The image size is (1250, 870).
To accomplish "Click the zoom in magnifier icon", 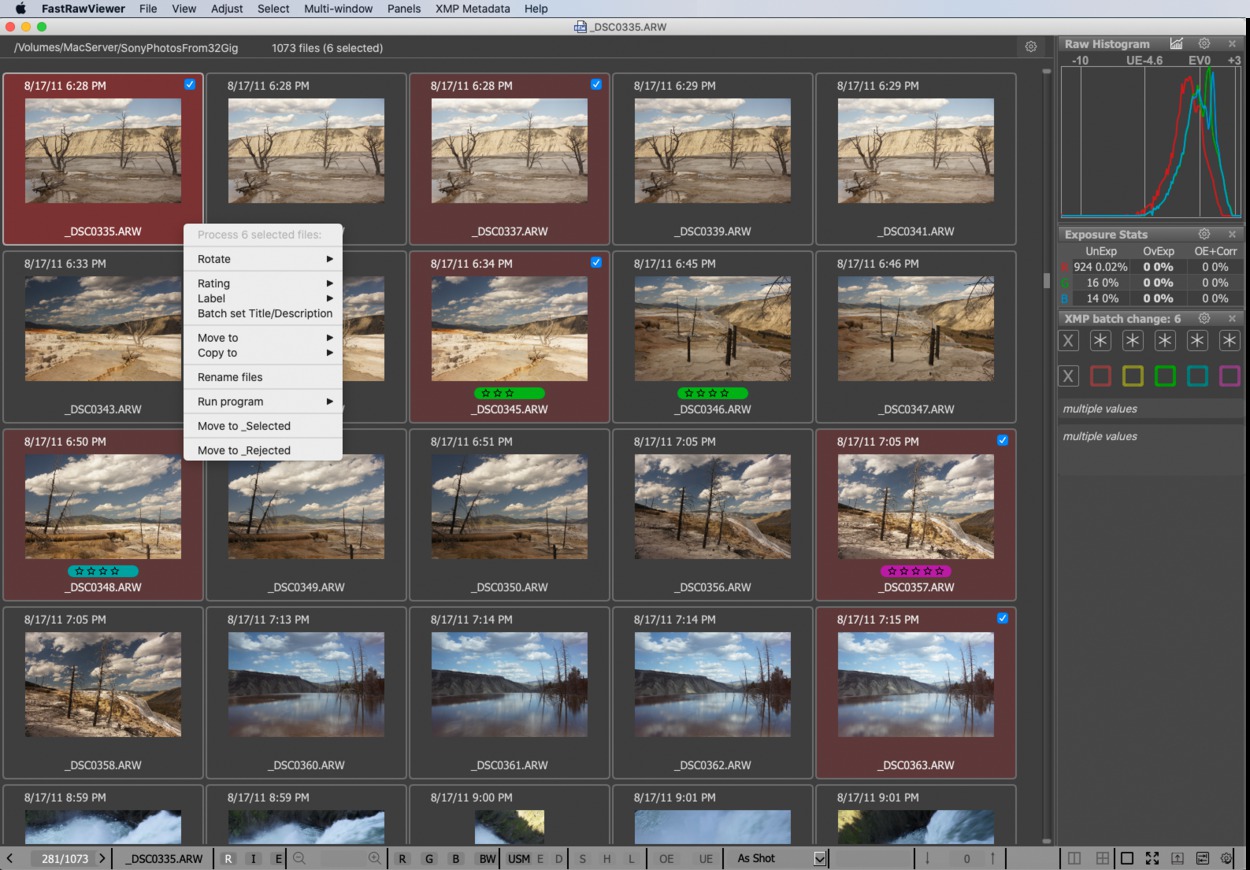I will point(375,858).
